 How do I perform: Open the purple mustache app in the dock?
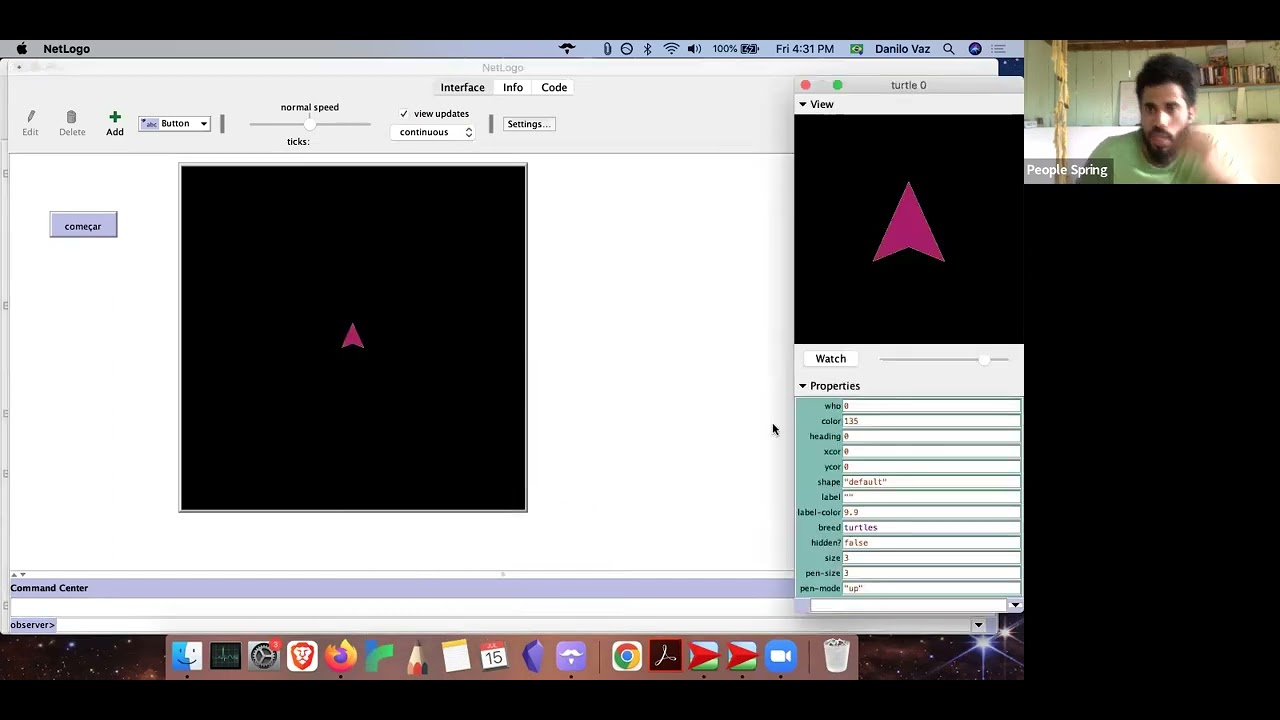[571, 656]
